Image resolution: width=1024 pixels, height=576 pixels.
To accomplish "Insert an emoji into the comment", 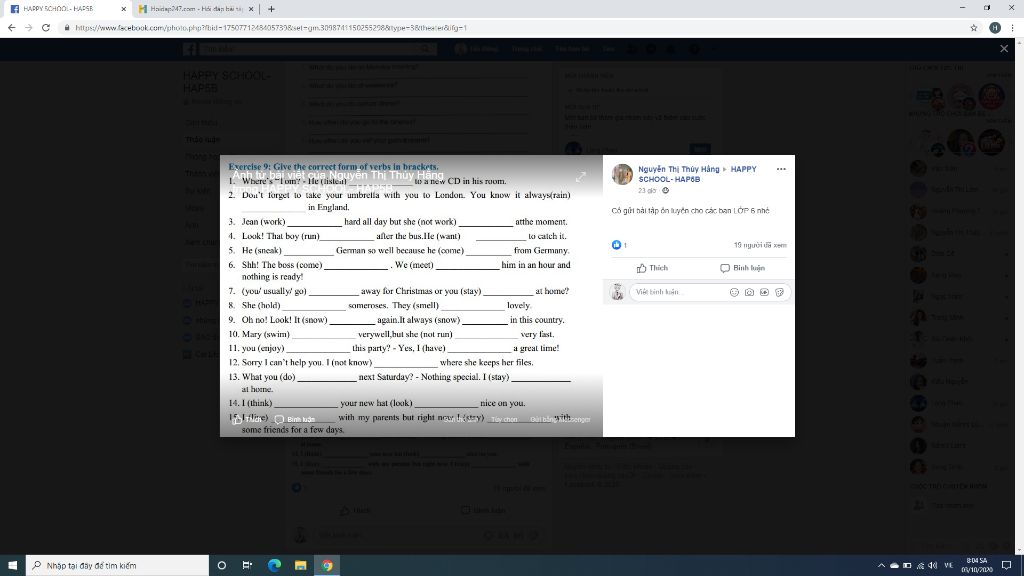I will click(734, 292).
